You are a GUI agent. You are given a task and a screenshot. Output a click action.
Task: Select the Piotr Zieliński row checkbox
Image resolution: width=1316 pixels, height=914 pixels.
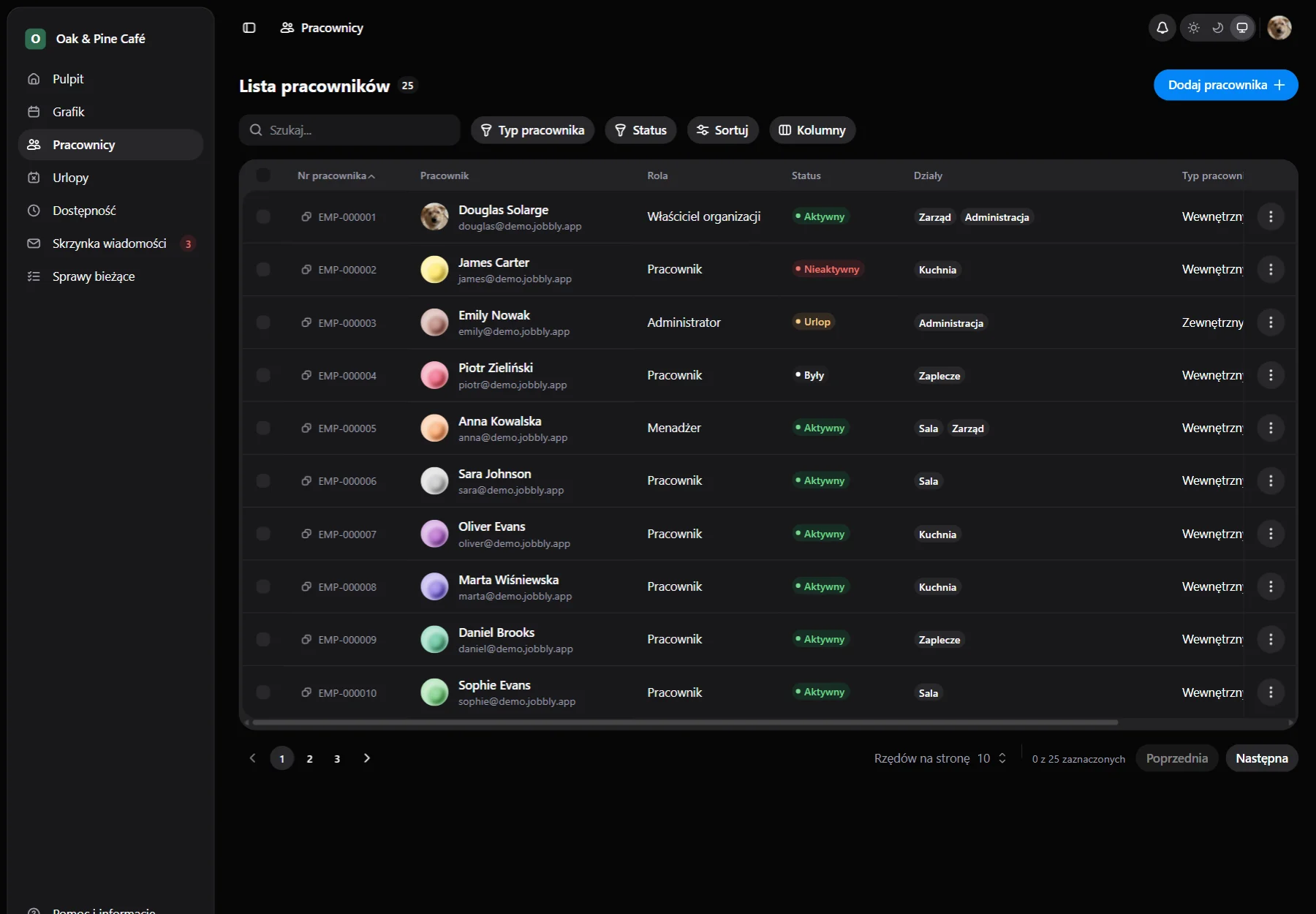pyautogui.click(x=263, y=375)
